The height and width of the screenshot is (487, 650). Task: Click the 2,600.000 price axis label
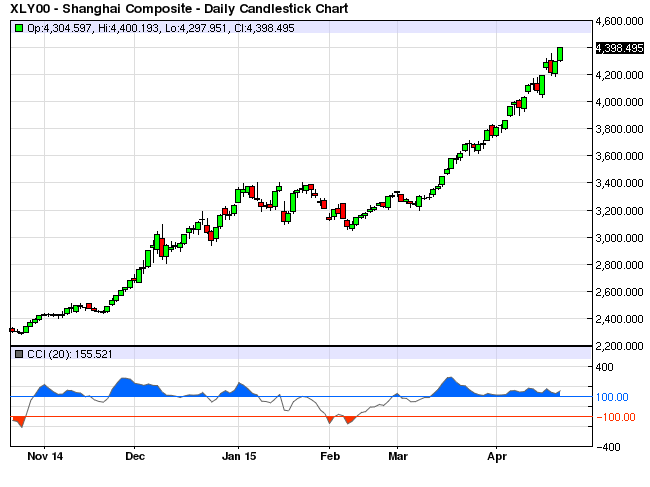(x=619, y=292)
